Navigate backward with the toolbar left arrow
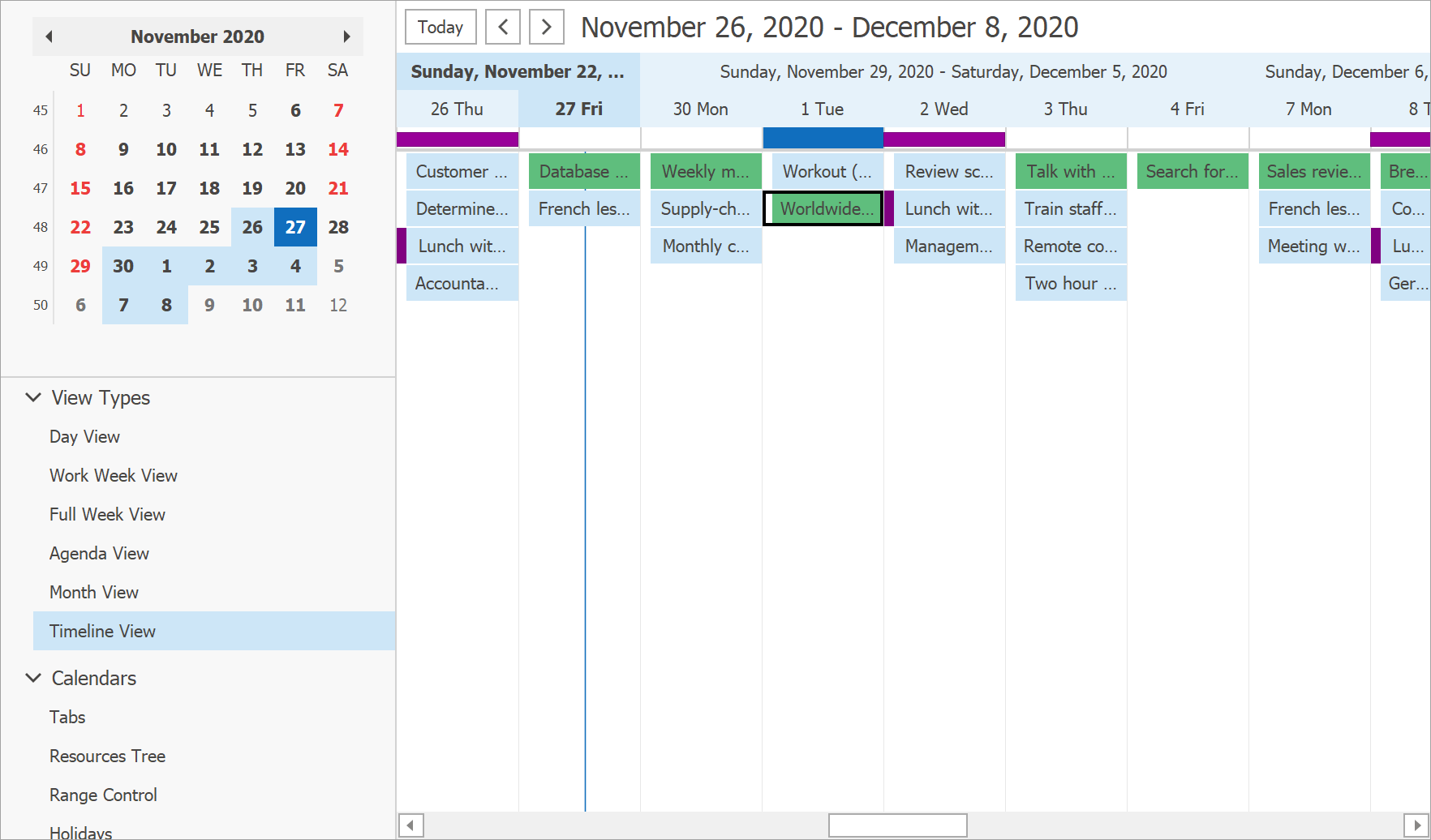 (x=503, y=27)
